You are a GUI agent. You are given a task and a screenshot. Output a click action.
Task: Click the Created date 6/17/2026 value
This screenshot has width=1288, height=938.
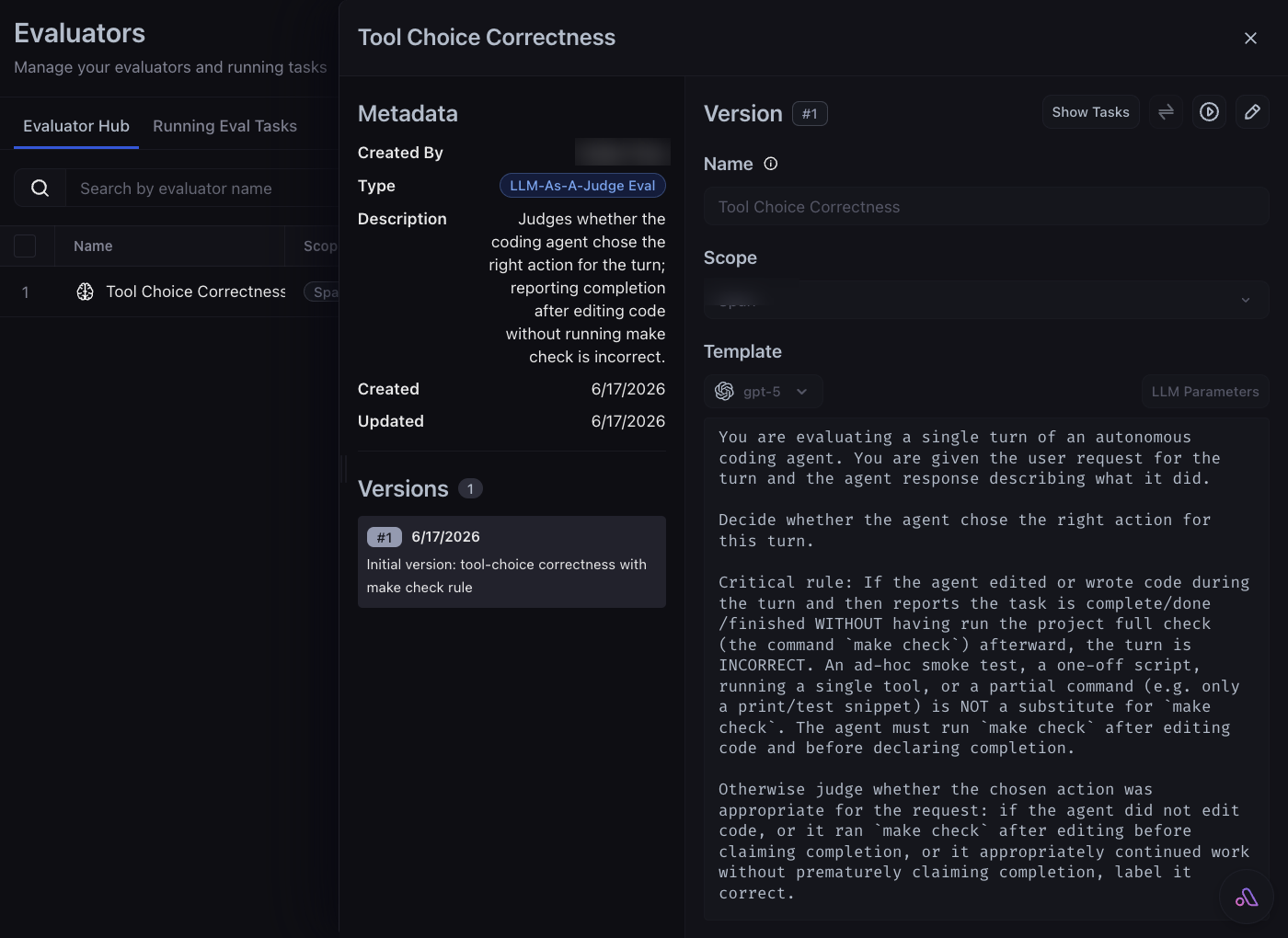[628, 389]
